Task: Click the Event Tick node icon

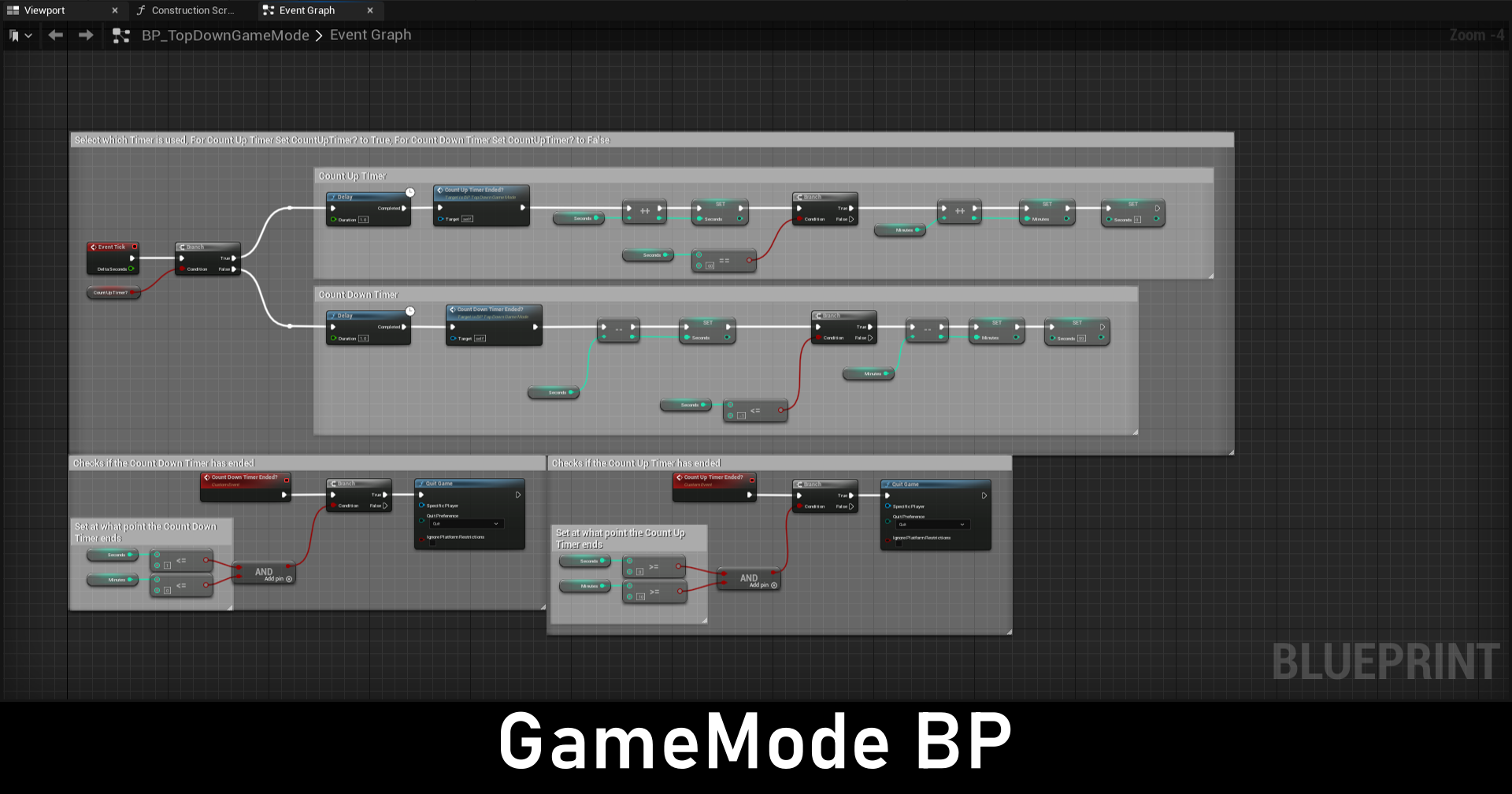Action: click(x=93, y=247)
